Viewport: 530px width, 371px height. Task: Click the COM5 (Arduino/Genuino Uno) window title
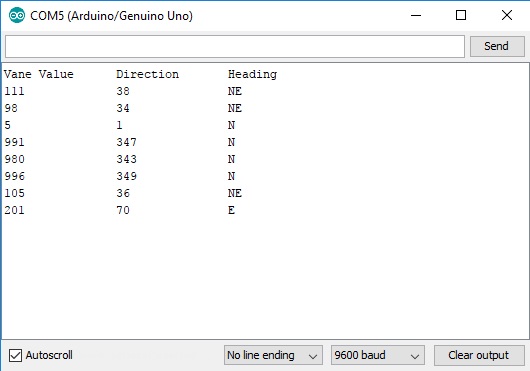(112, 16)
